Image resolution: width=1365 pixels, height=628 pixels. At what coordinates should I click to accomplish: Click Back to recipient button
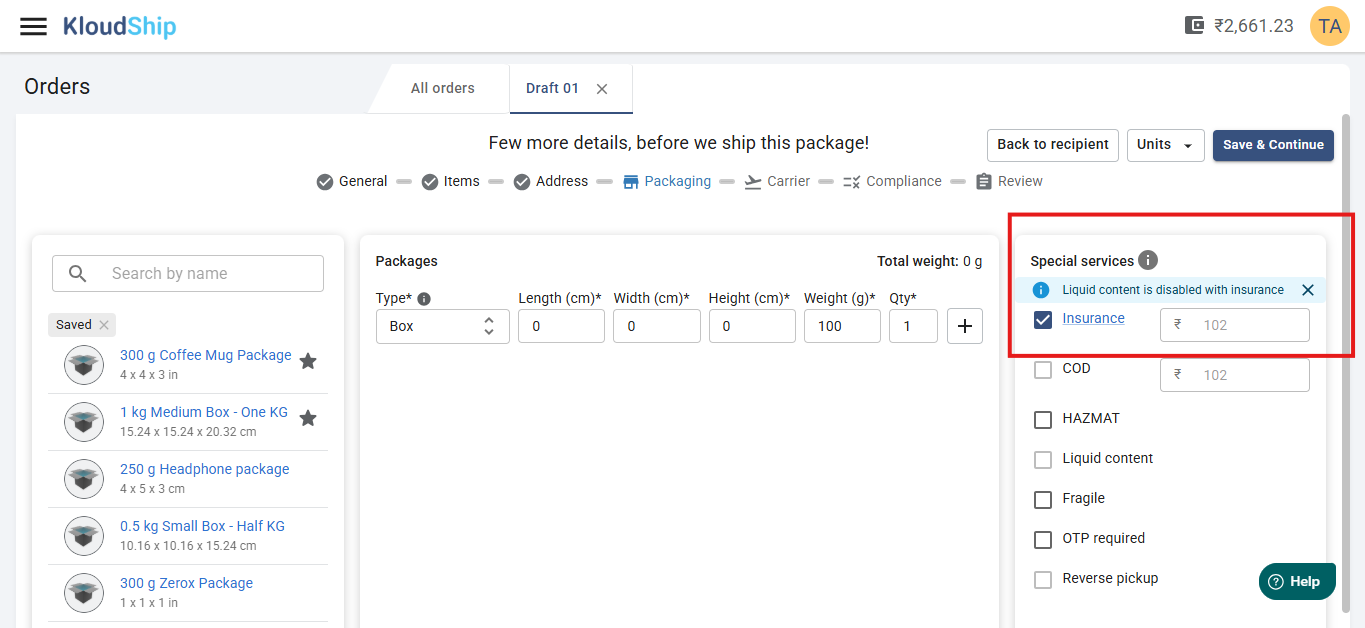tap(1052, 145)
